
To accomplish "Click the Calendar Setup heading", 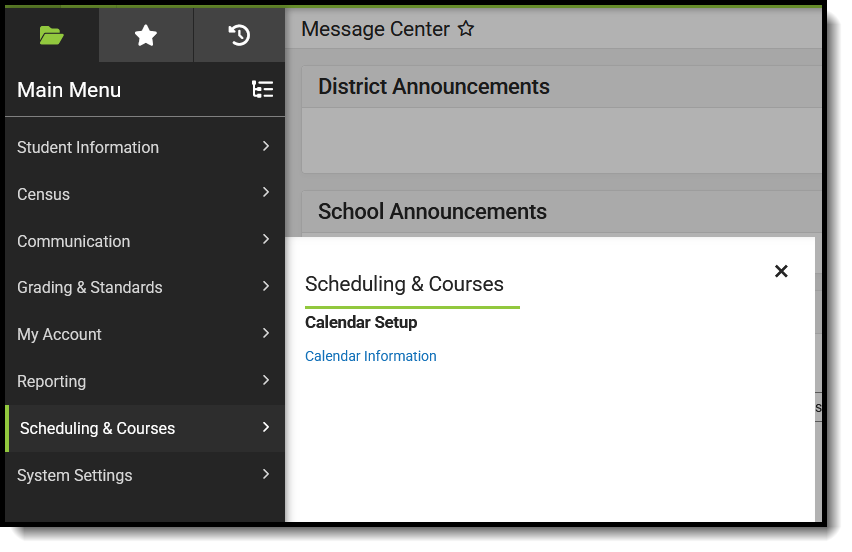I will coord(360,323).
